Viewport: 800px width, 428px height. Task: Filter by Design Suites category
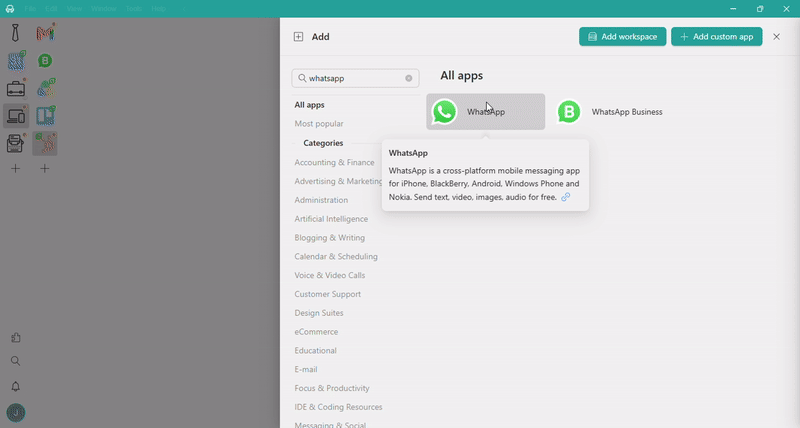click(x=319, y=313)
